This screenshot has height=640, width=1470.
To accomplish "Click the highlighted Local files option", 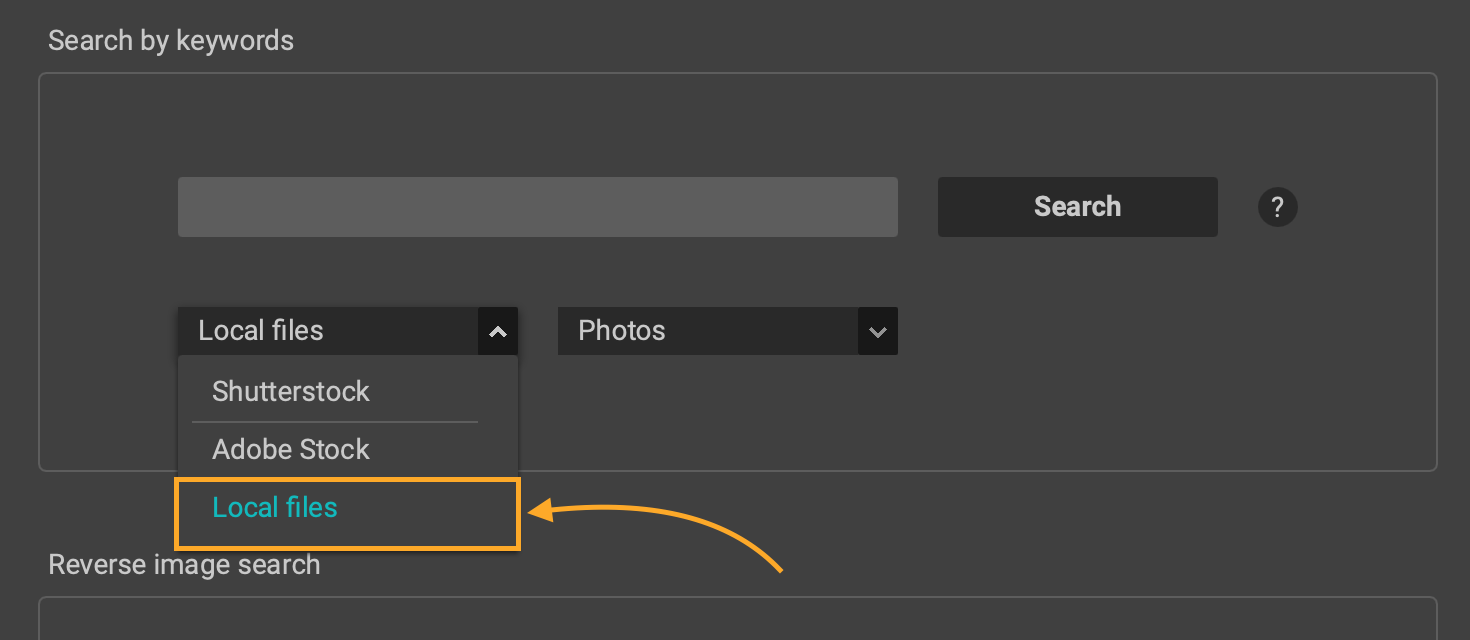I will point(274,507).
